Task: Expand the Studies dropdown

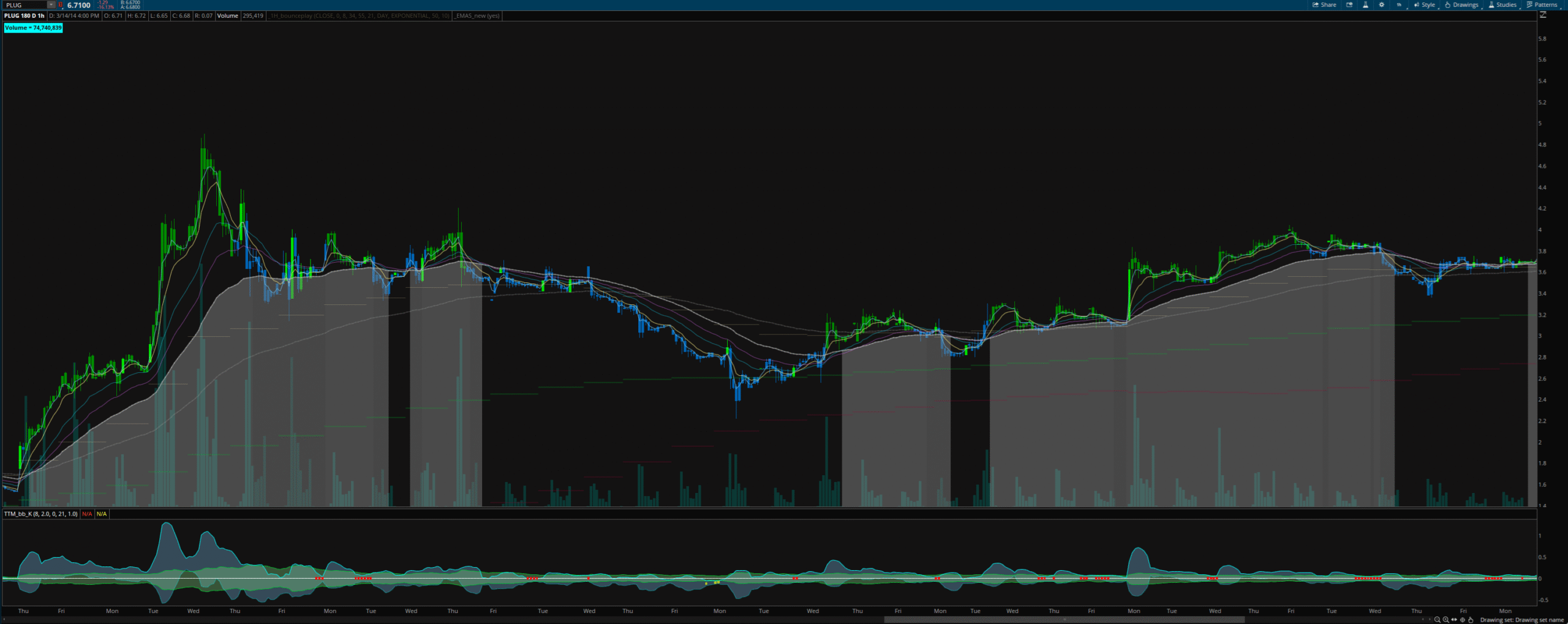Action: click(1502, 5)
